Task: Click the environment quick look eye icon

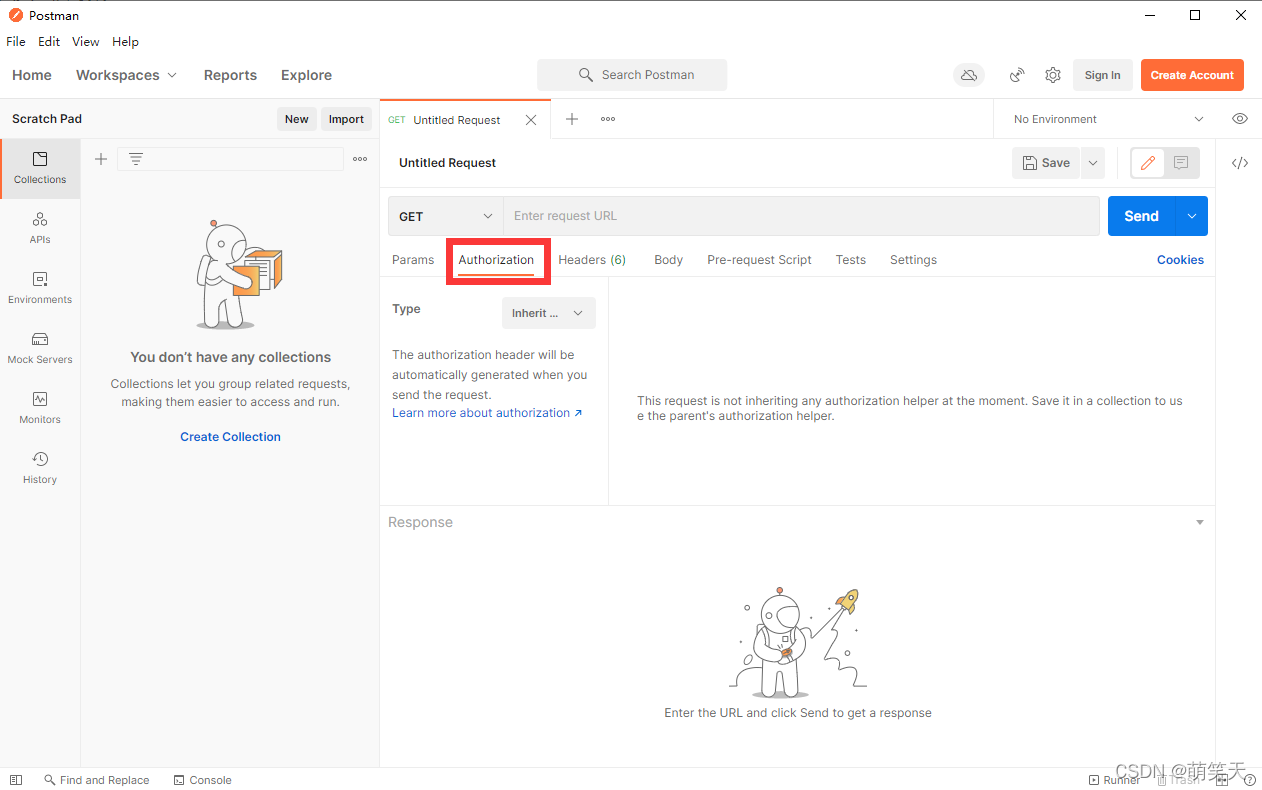Action: [x=1240, y=119]
